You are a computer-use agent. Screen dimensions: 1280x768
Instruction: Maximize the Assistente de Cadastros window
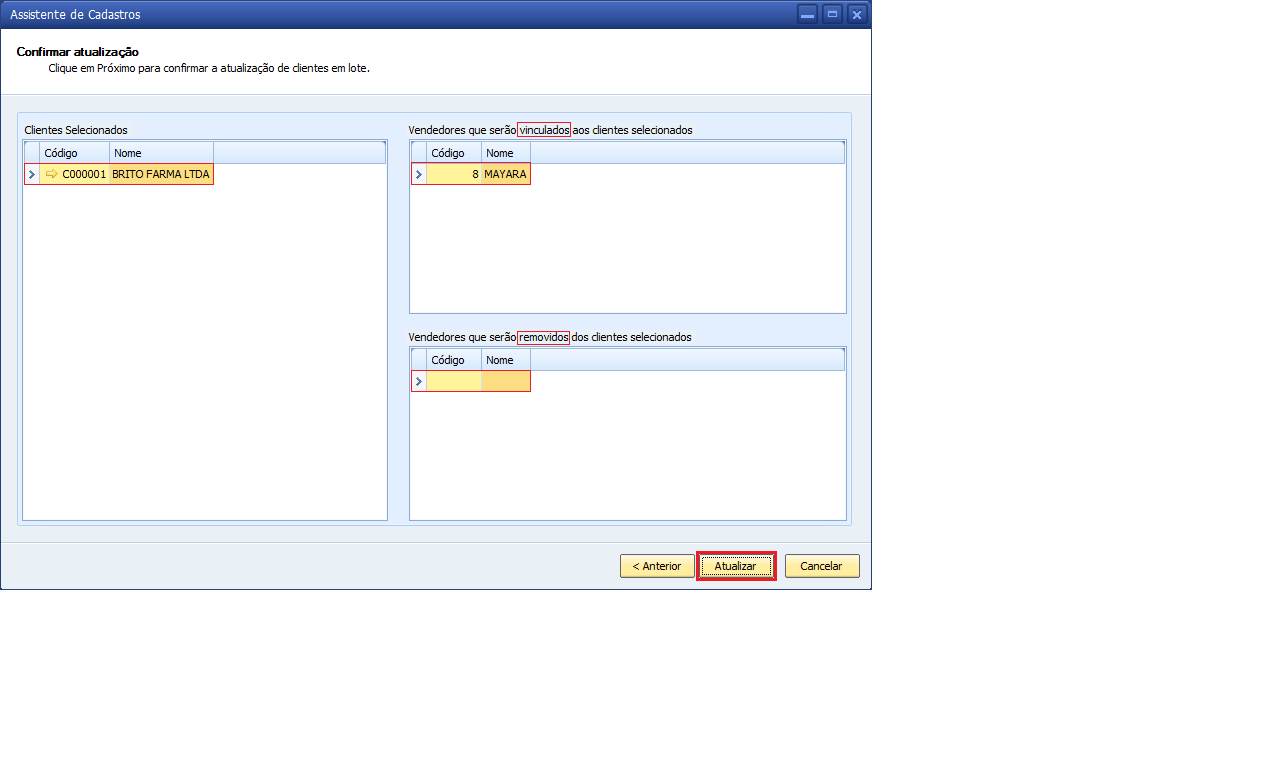(832, 14)
